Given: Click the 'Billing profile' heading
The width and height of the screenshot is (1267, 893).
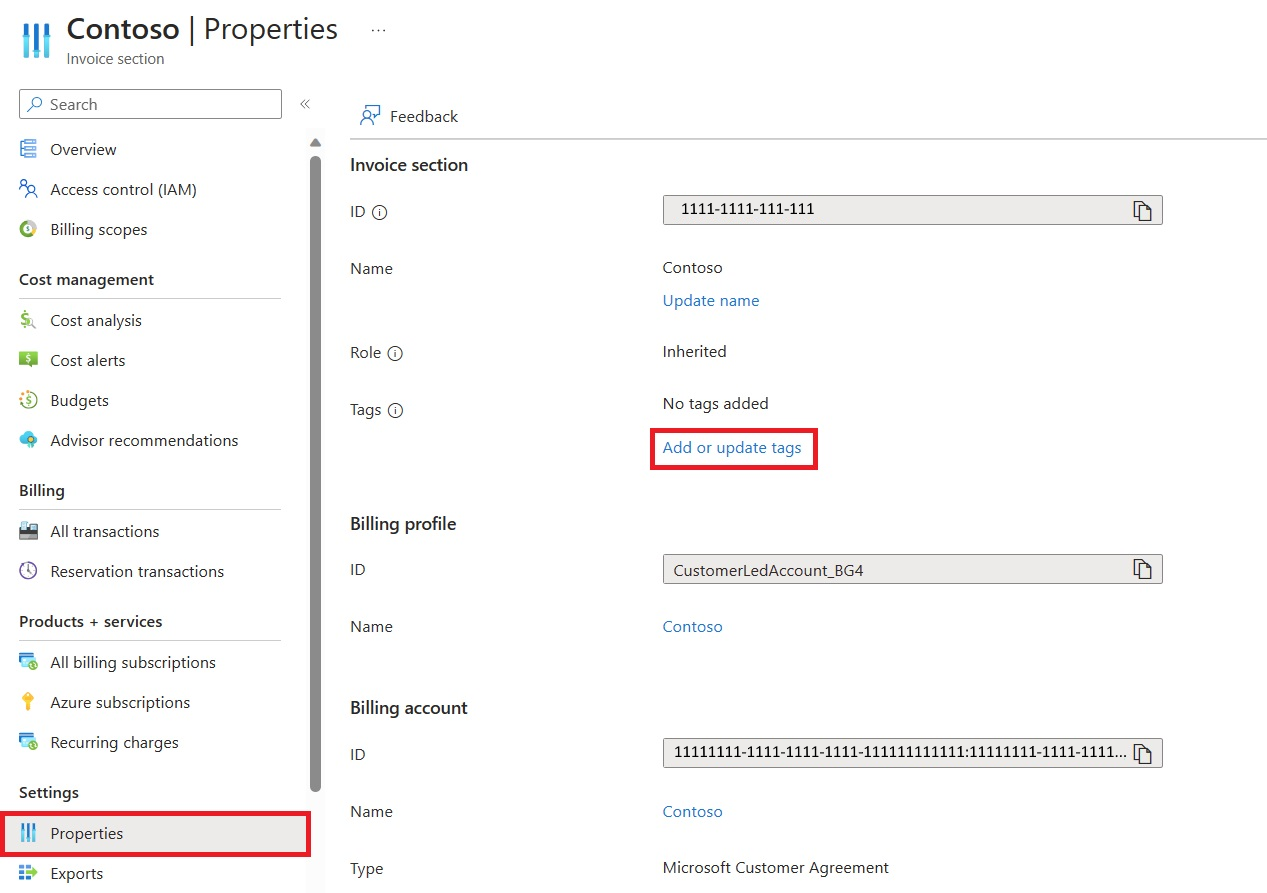Looking at the screenshot, I should pos(403,524).
